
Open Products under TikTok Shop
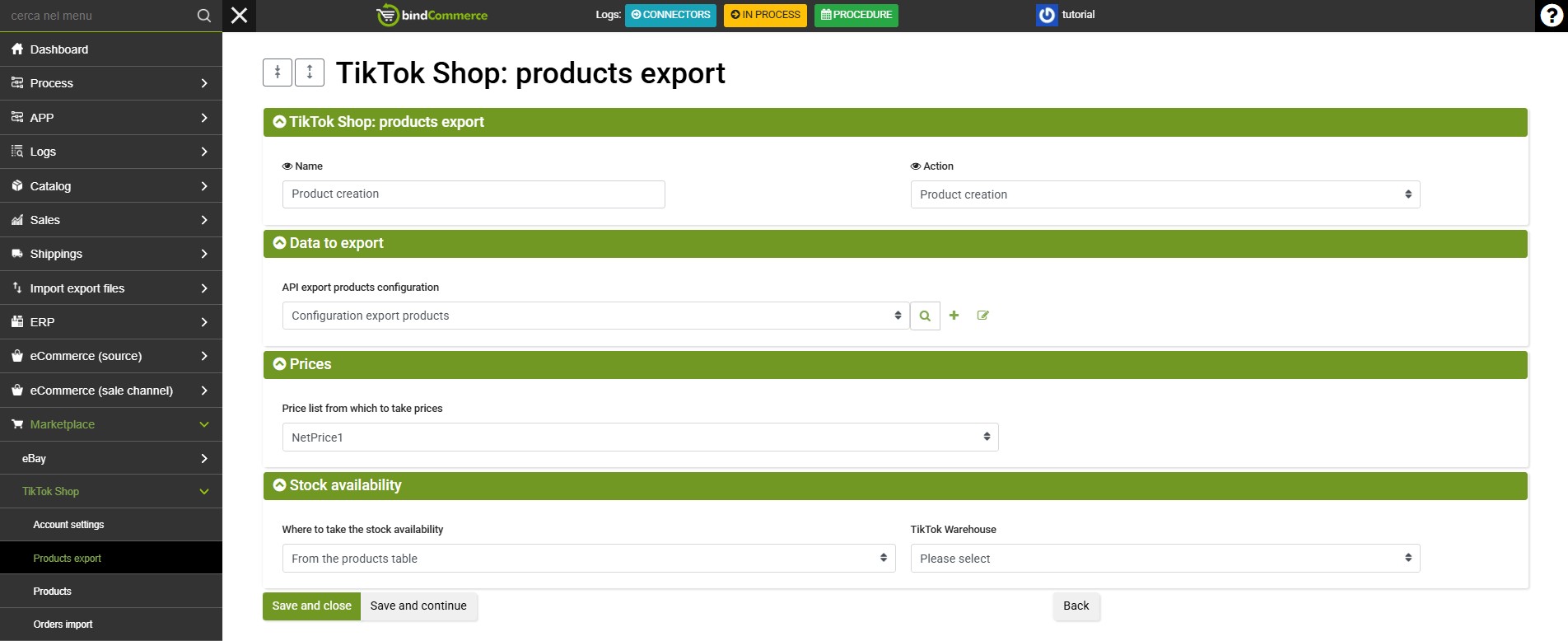click(111, 592)
